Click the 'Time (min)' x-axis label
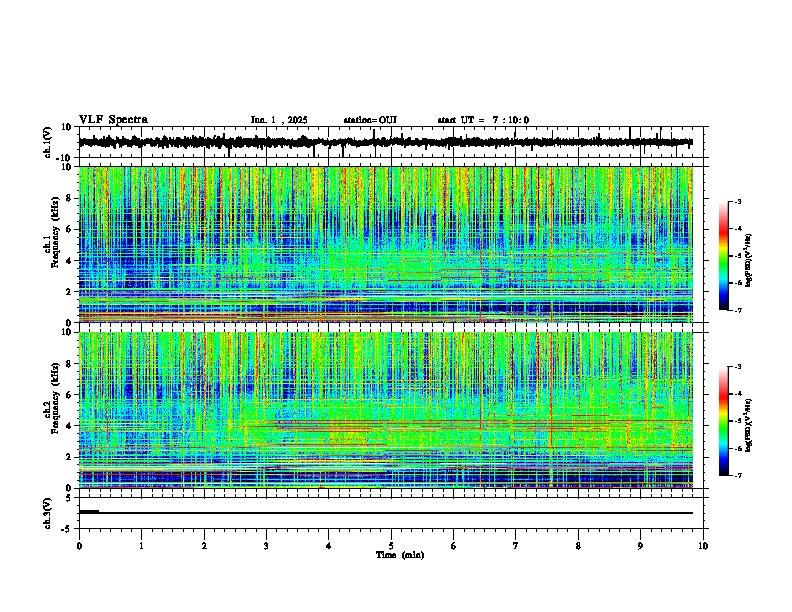This screenshot has width=792, height=612. (x=400, y=555)
